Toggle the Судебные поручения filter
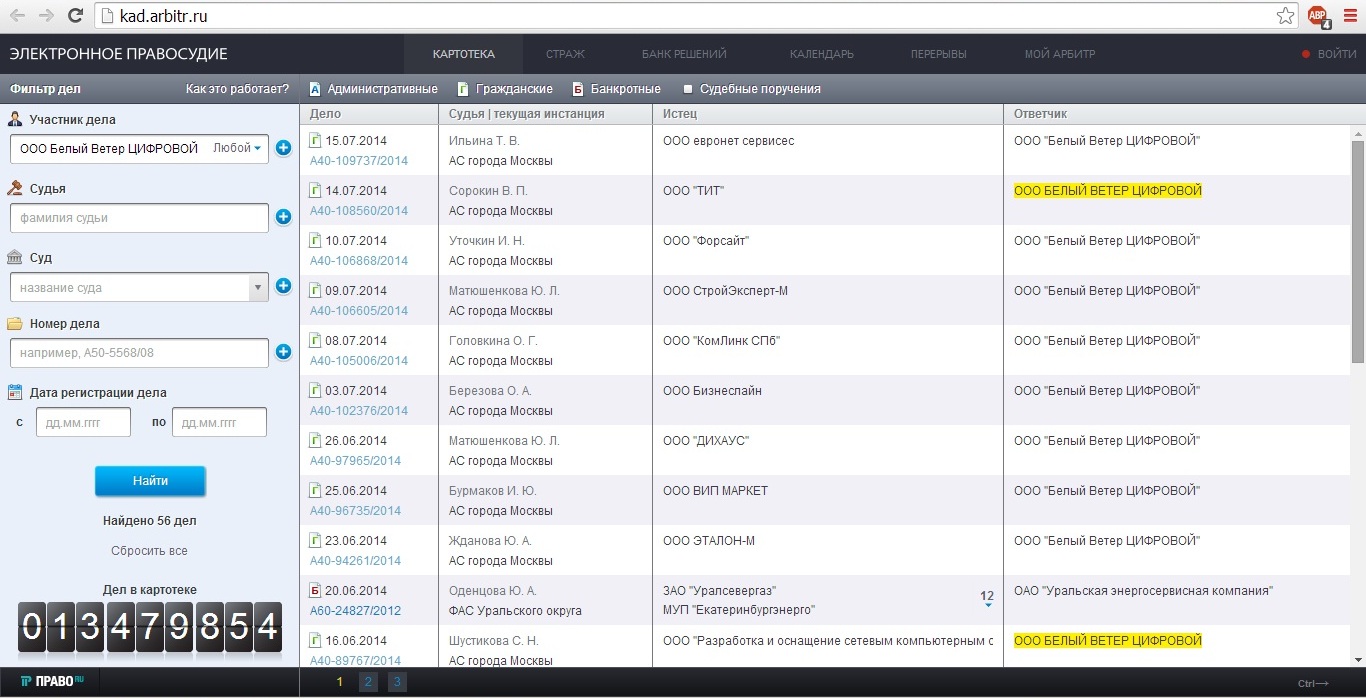Viewport: 1366px width, 699px height. click(x=751, y=89)
